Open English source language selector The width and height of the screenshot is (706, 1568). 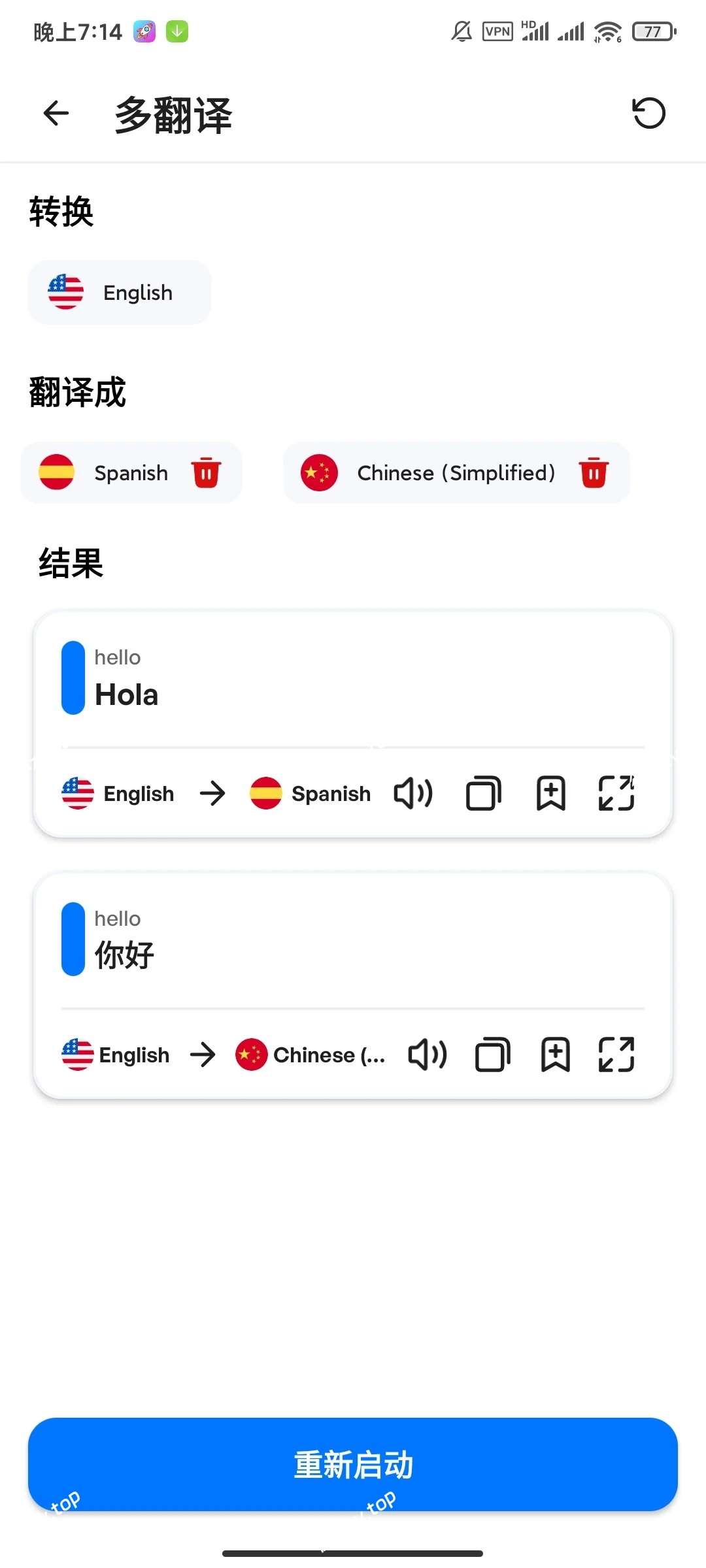pos(120,293)
